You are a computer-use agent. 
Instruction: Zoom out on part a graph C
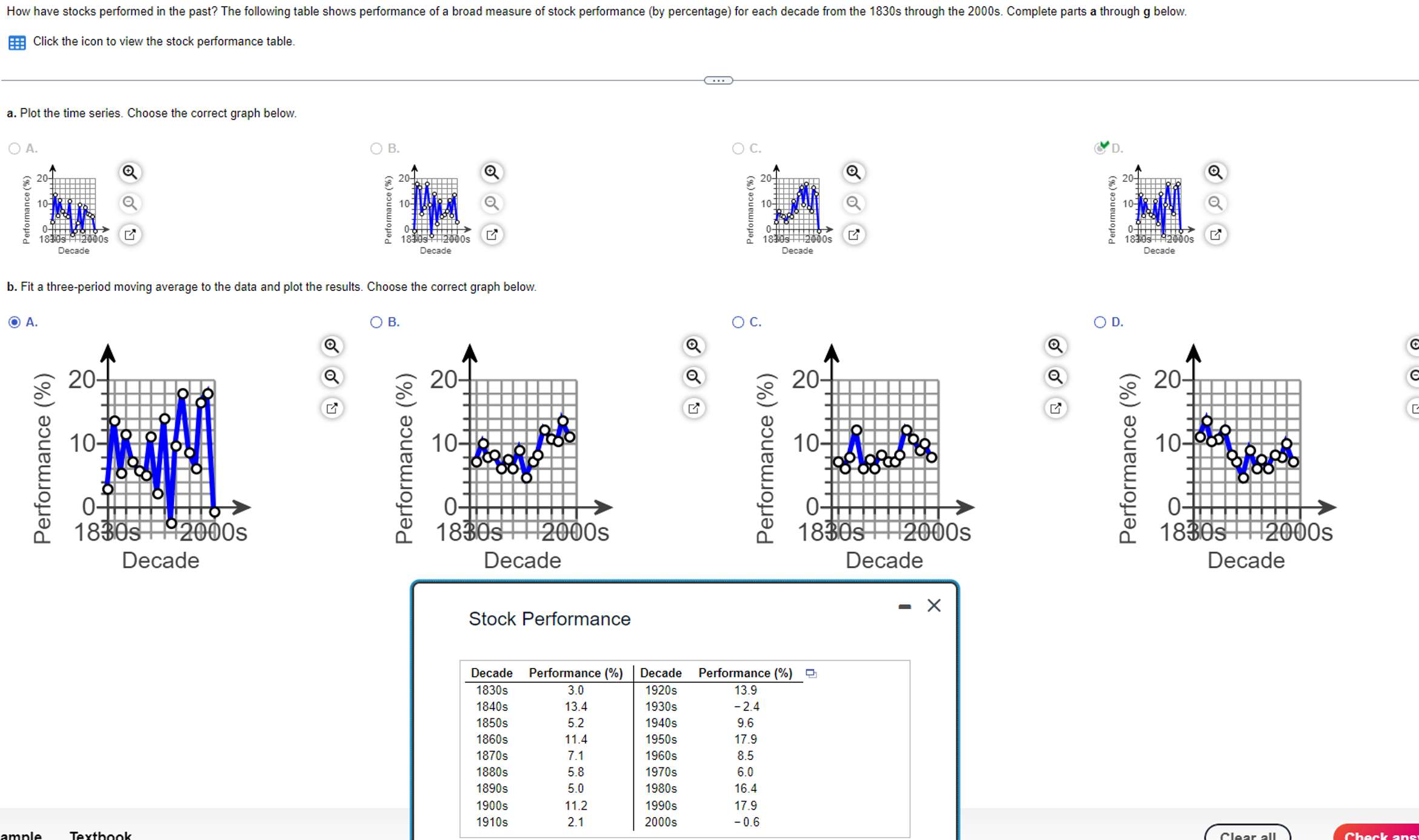(x=853, y=203)
